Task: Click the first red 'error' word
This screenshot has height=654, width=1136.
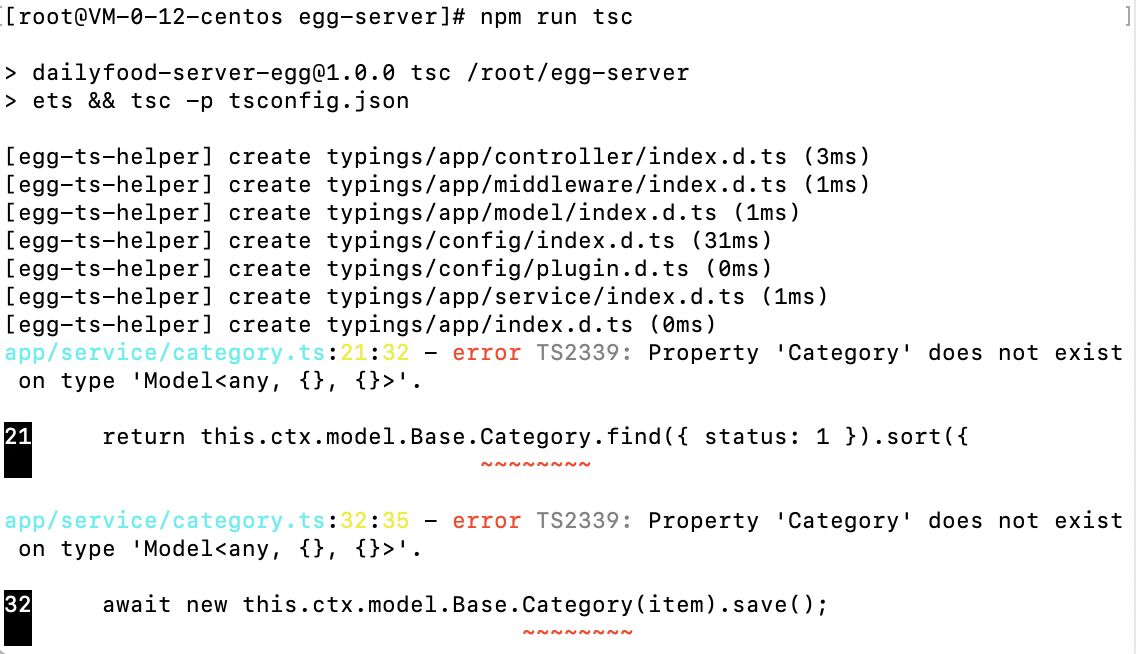Action: coord(486,353)
